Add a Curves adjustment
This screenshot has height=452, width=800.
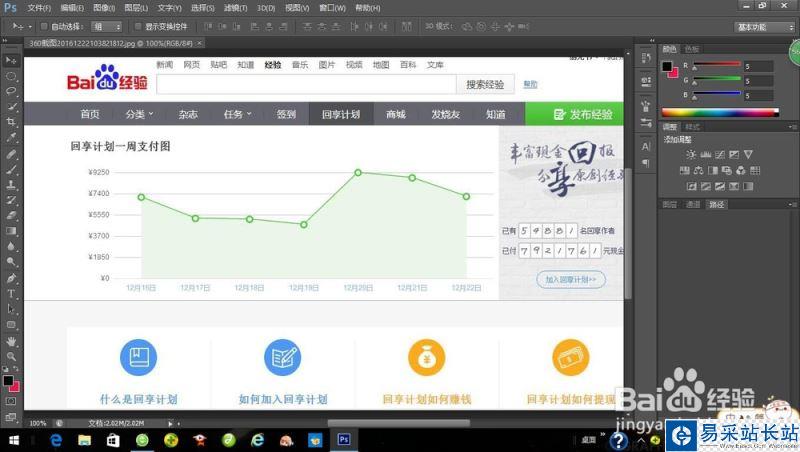click(720, 154)
